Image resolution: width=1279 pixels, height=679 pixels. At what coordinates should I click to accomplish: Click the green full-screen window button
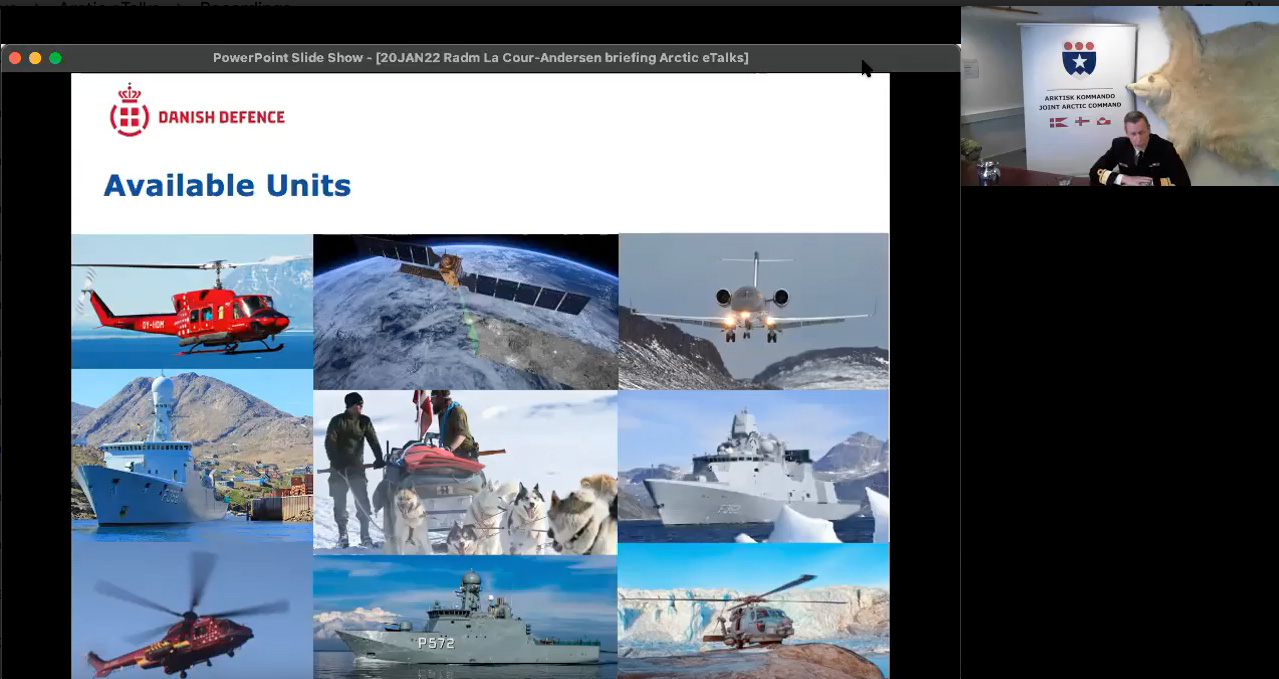click(55, 58)
